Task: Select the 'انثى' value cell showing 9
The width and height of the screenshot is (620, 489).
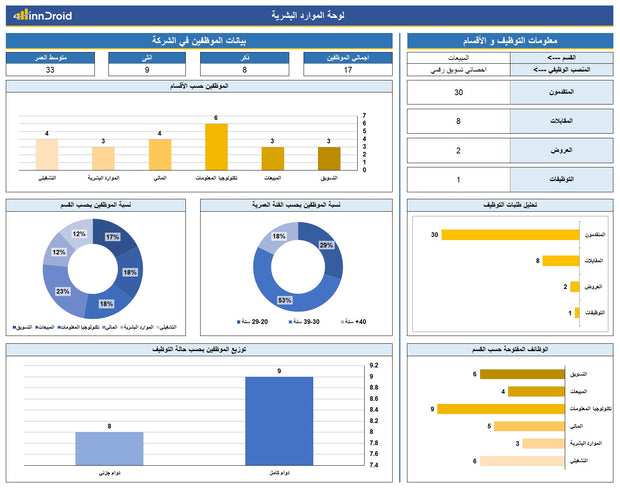Action: pos(147,70)
